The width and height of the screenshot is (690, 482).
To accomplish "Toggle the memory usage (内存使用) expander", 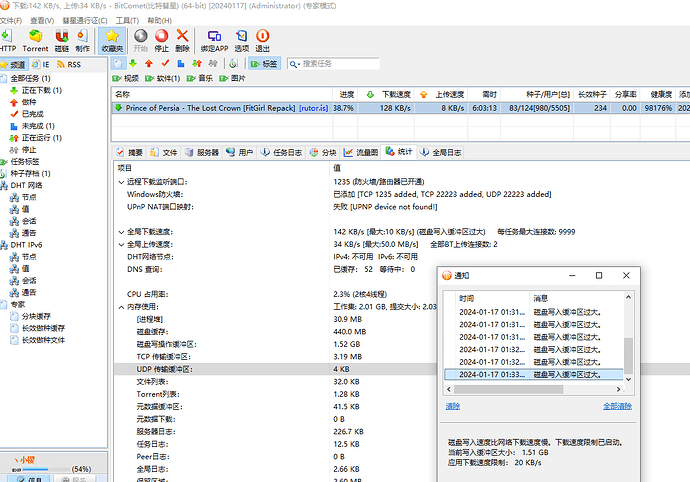I will [121, 307].
